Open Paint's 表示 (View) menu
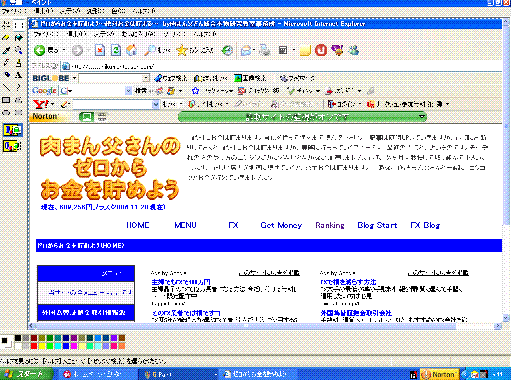Image resolution: width=512 pixels, height=380 pixels. click(70, 11)
